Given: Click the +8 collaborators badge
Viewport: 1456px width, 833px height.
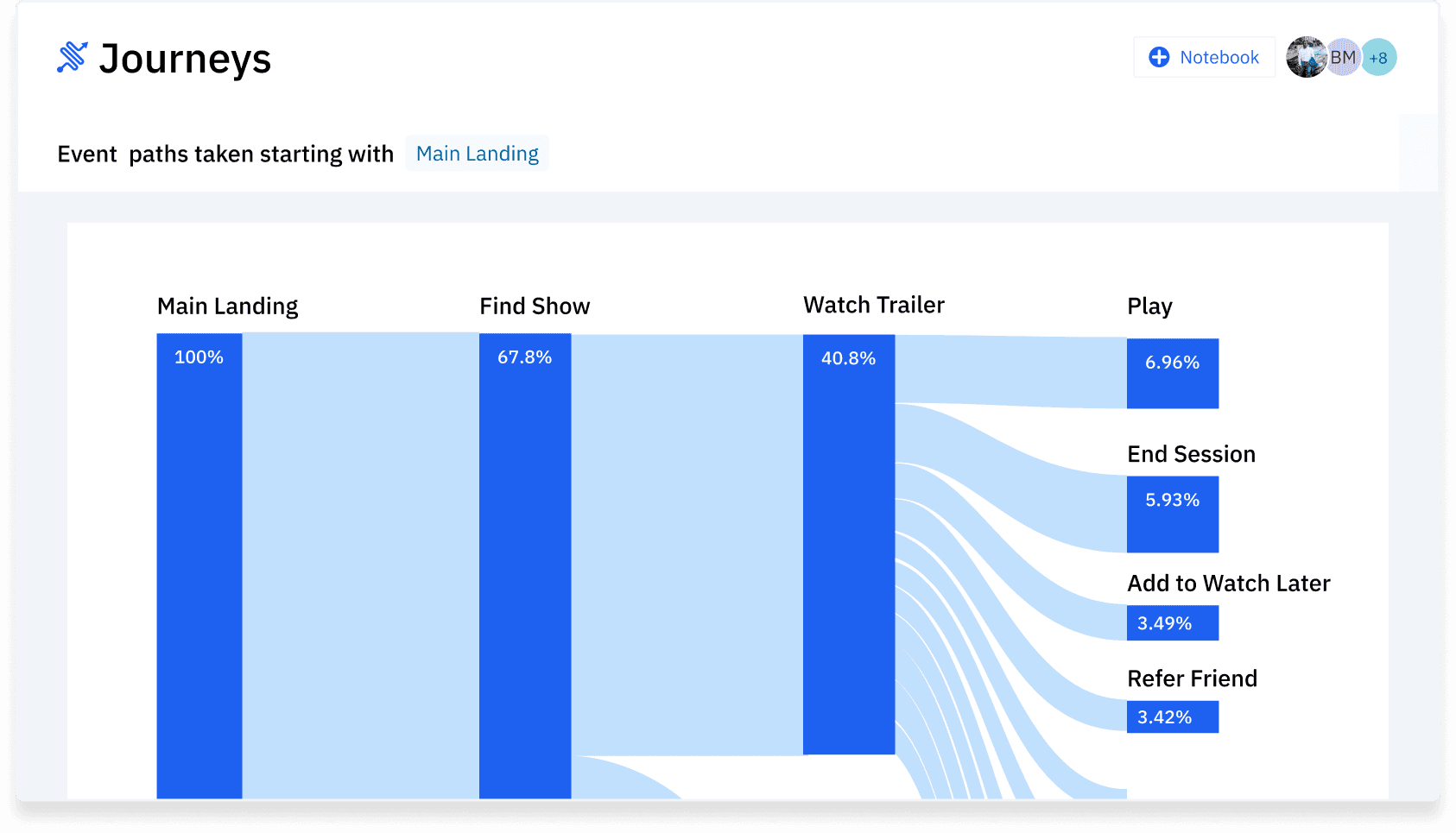Looking at the screenshot, I should pos(1378,57).
